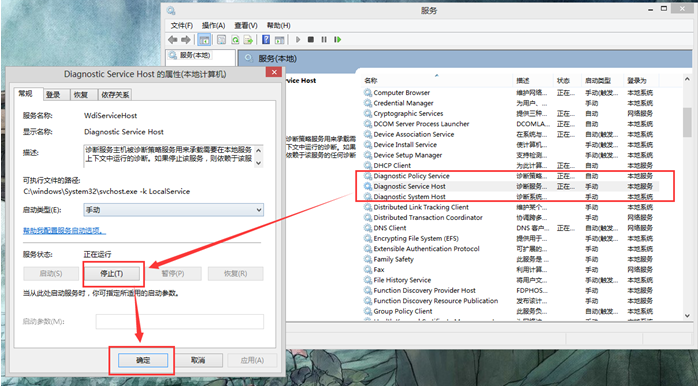Image resolution: width=698 pixels, height=386 pixels.
Task: Select Device Install Service row
Action: (511, 145)
